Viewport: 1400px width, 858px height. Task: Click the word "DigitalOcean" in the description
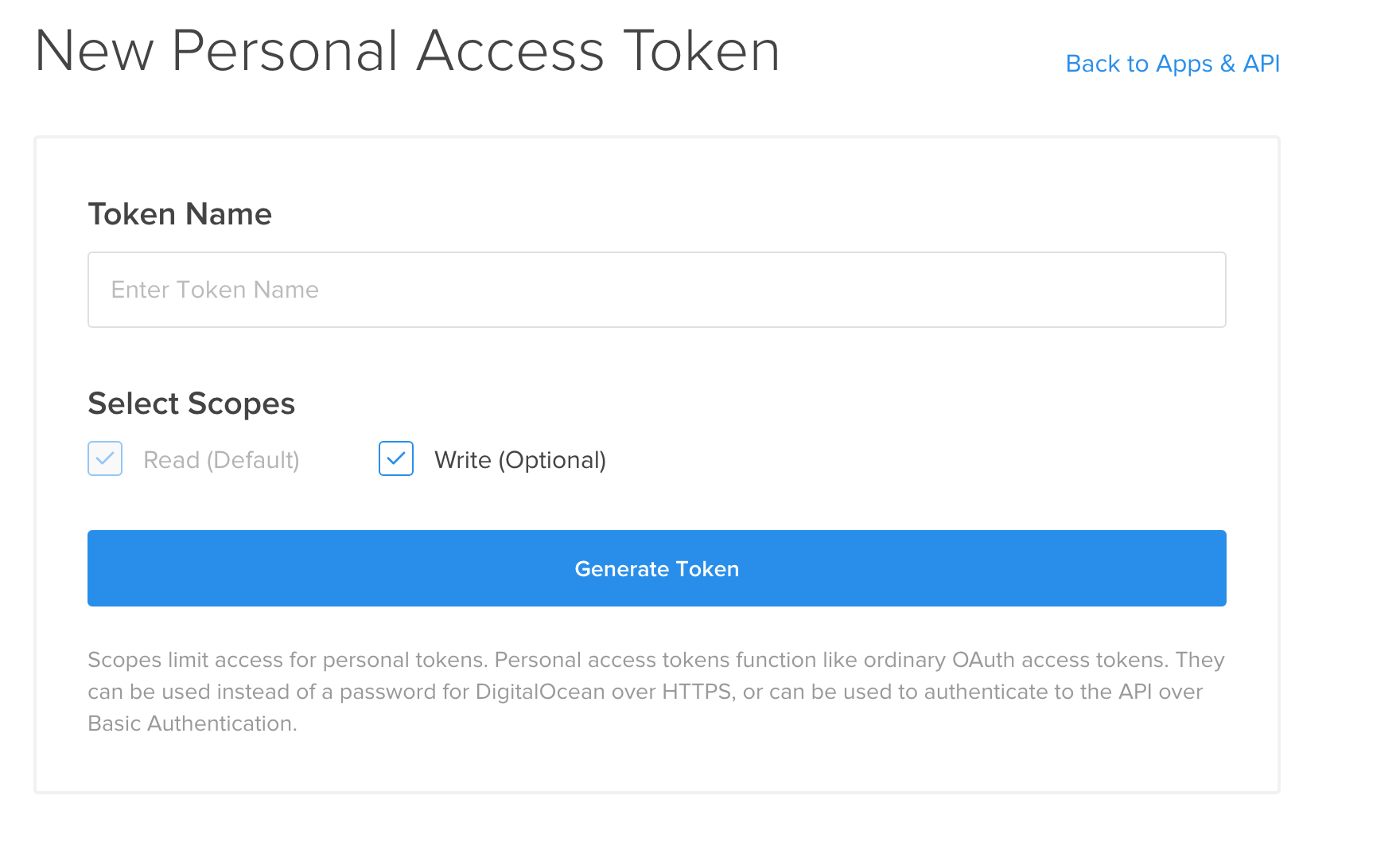(540, 692)
